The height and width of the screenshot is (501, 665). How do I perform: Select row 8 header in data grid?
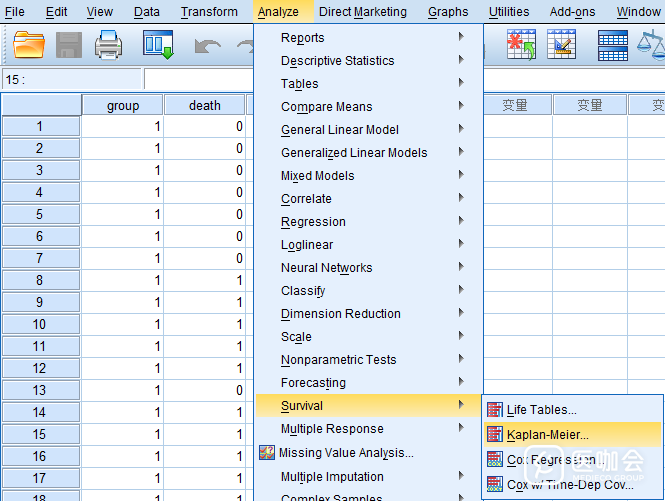(40, 280)
